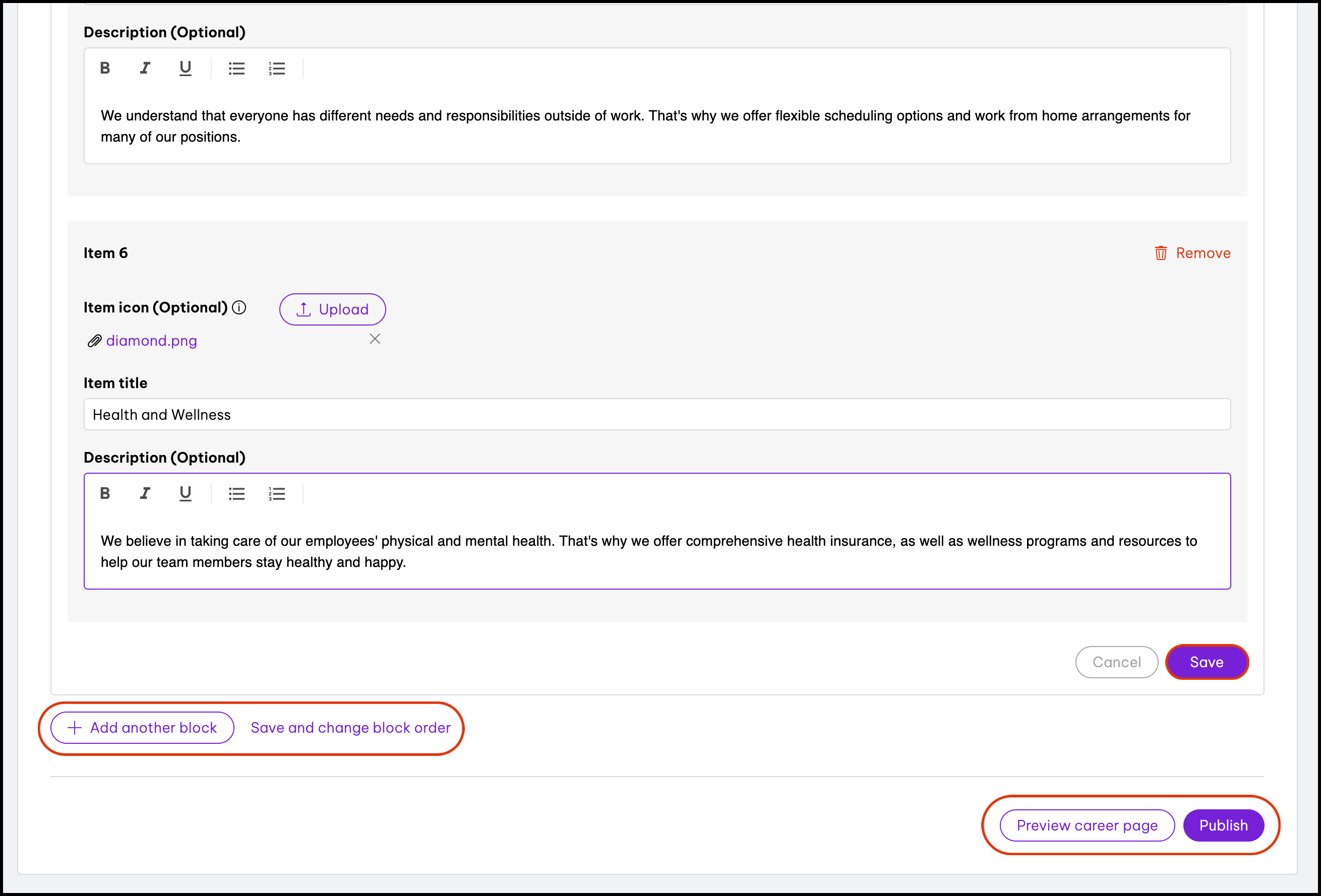Screen dimensions: 1321x896
Task: Toggle bold in Item 6 description editor
Action: click(x=105, y=493)
